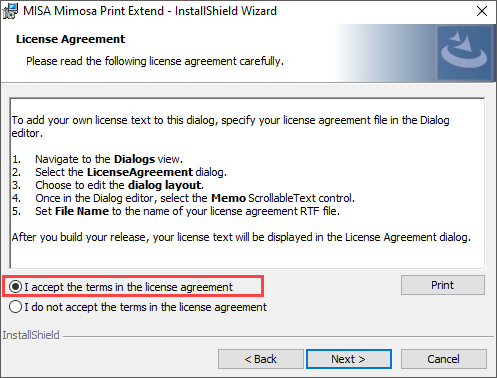The height and width of the screenshot is (378, 497).
Task: Click the window title text MISA Mimosa Print Extend
Action: (x=93, y=11)
